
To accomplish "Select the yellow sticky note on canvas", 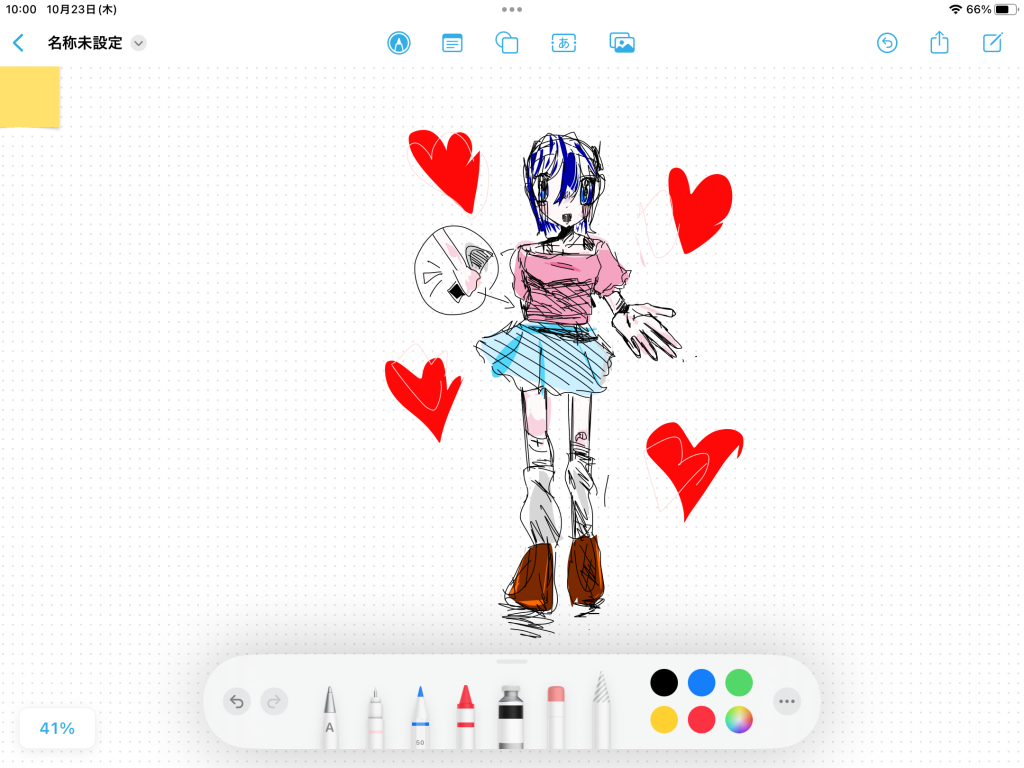I will [x=29, y=96].
